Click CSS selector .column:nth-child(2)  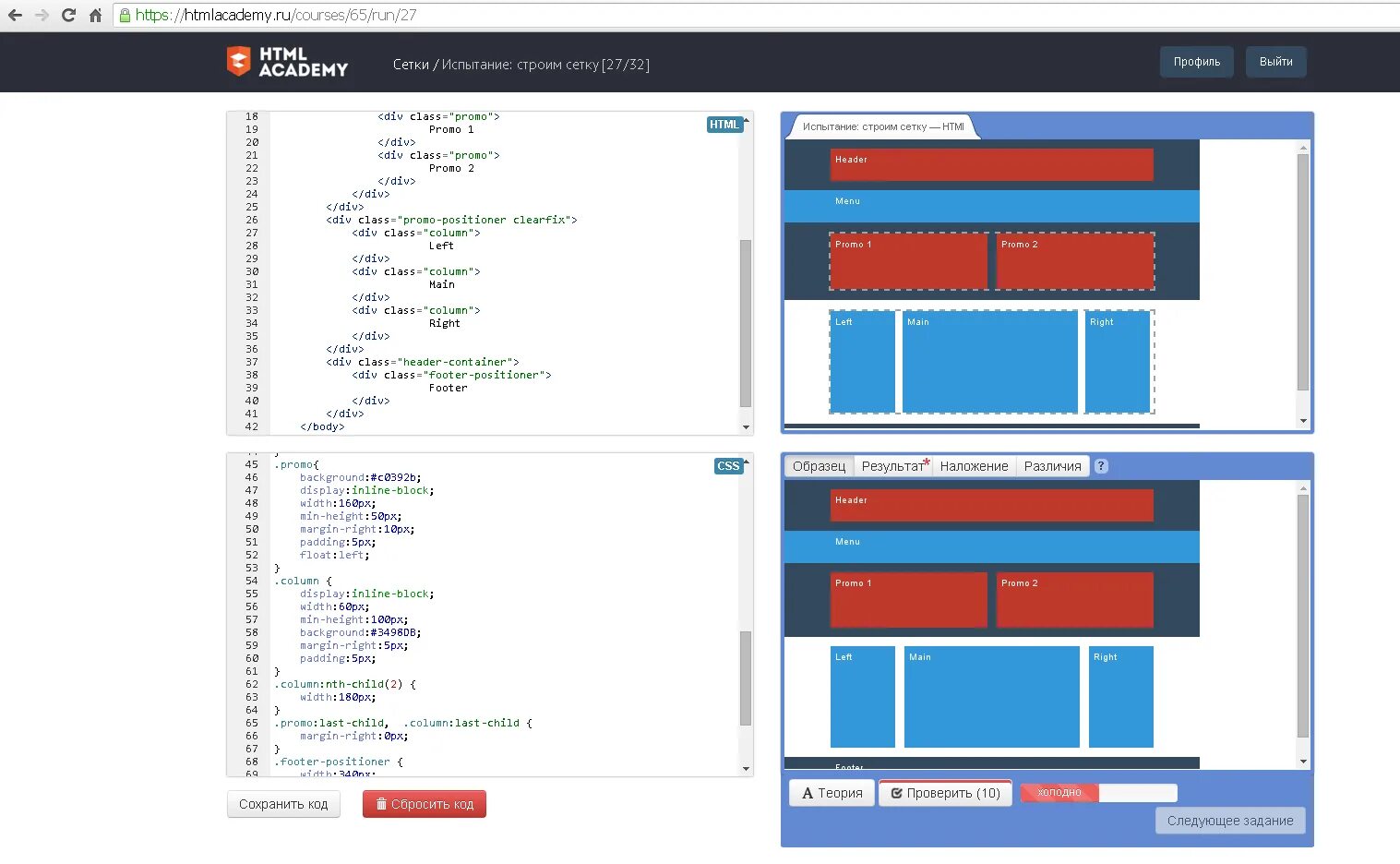(x=345, y=684)
